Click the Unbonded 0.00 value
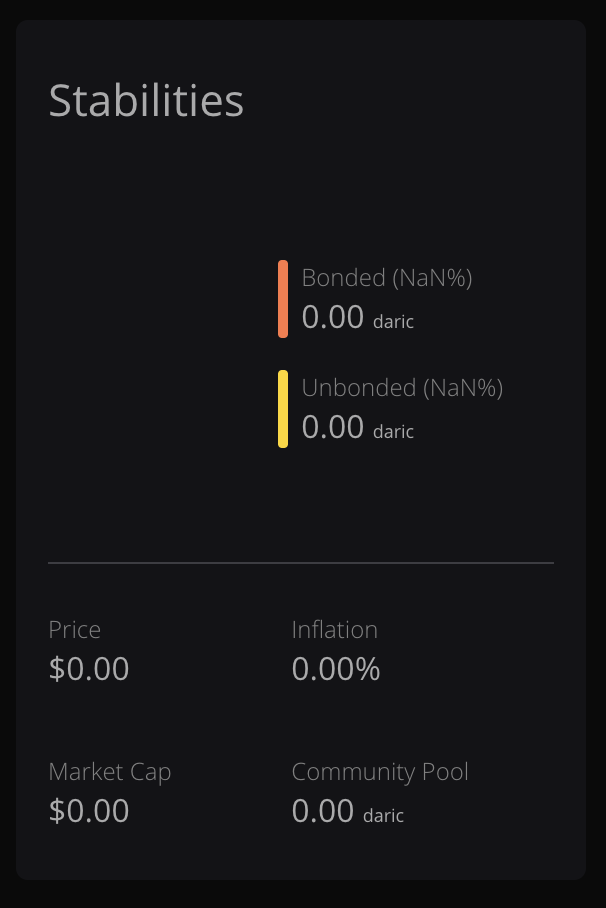The image size is (606, 908). 331,427
